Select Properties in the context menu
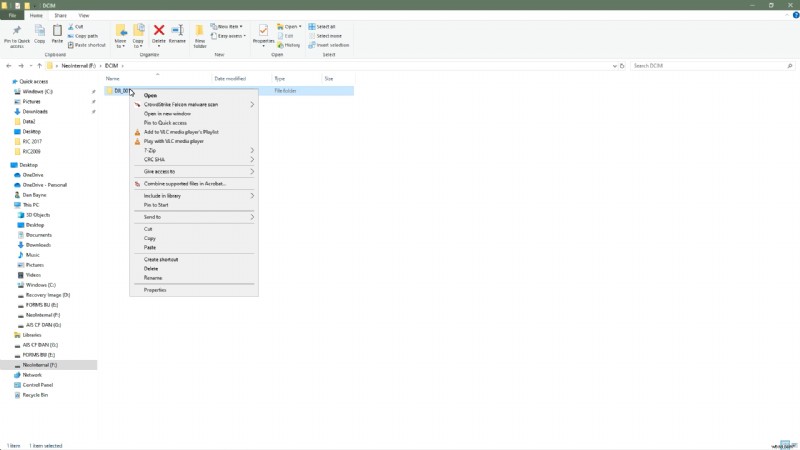The height and width of the screenshot is (450, 800). [155, 289]
